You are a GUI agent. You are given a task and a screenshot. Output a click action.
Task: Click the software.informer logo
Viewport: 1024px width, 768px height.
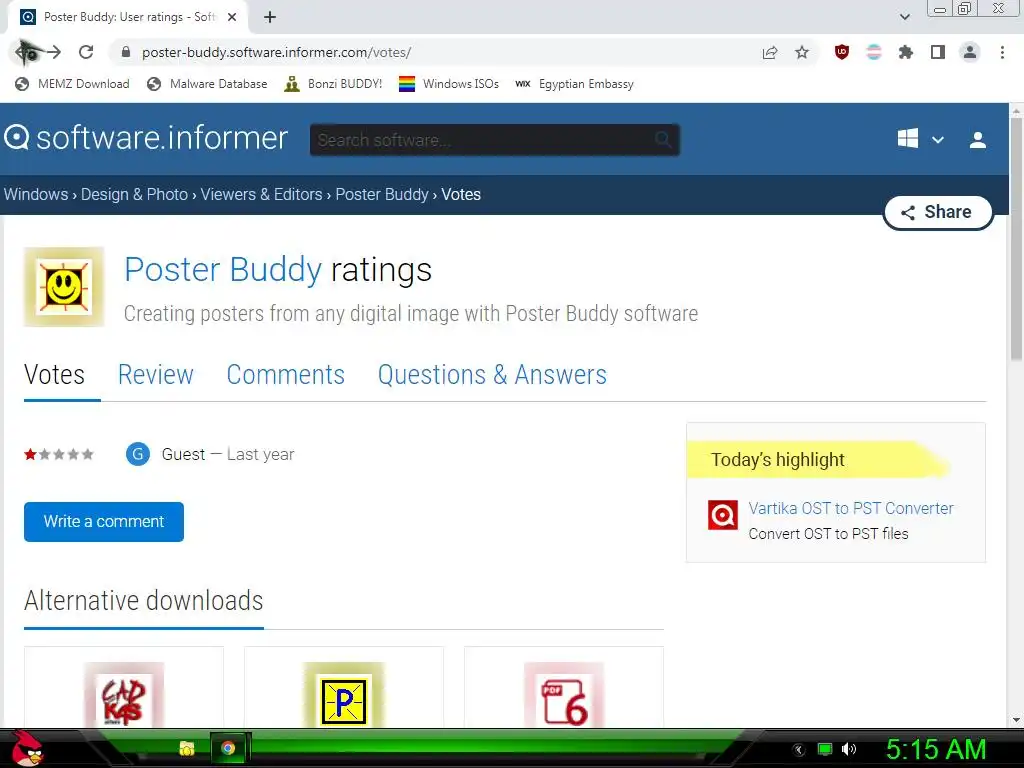point(146,138)
